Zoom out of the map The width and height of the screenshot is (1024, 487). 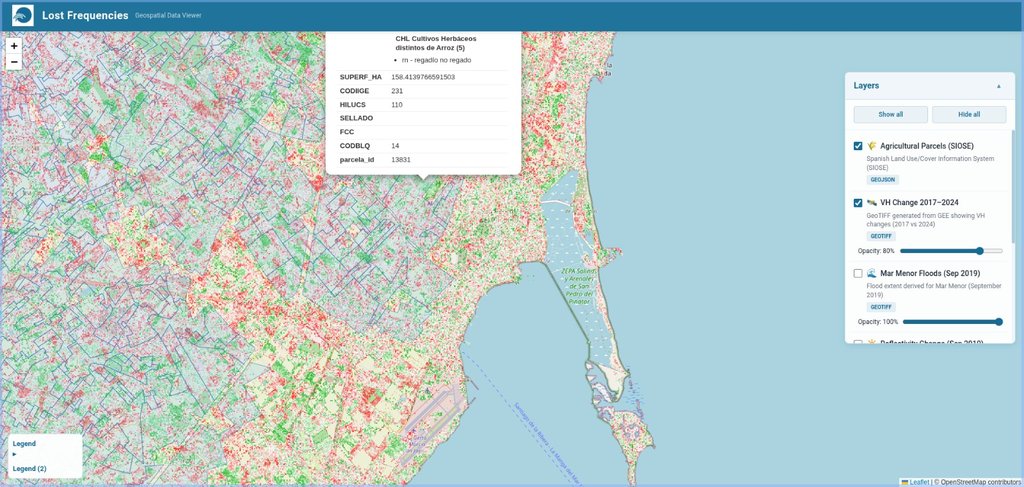pos(14,62)
